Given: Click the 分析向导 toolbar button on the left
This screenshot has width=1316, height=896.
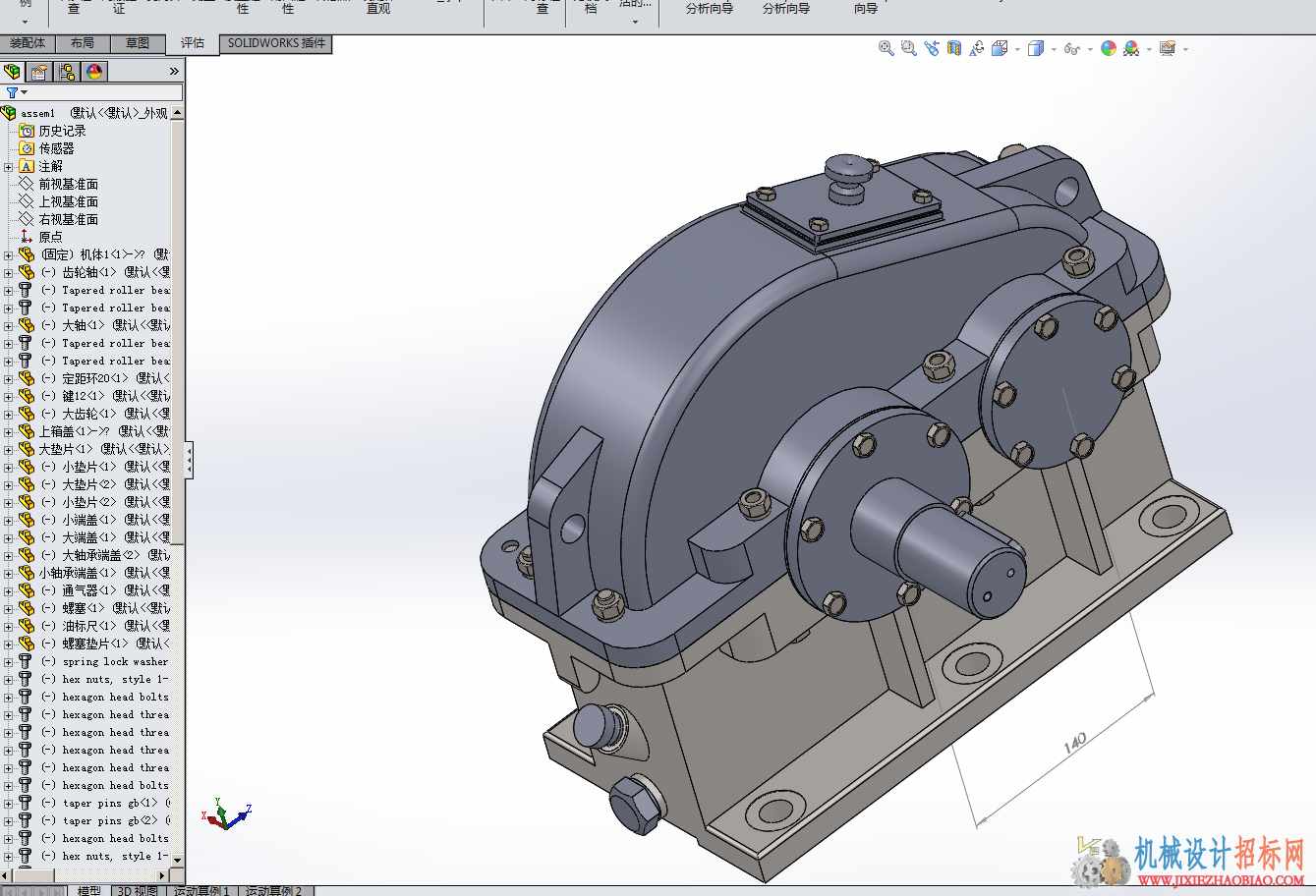Looking at the screenshot, I should point(709,9).
